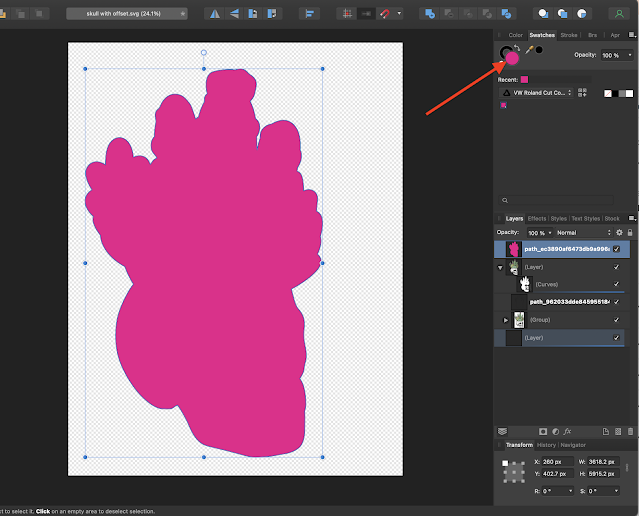Open the account icon in the toolbar
This screenshot has width=639, height=516.
[619, 14]
